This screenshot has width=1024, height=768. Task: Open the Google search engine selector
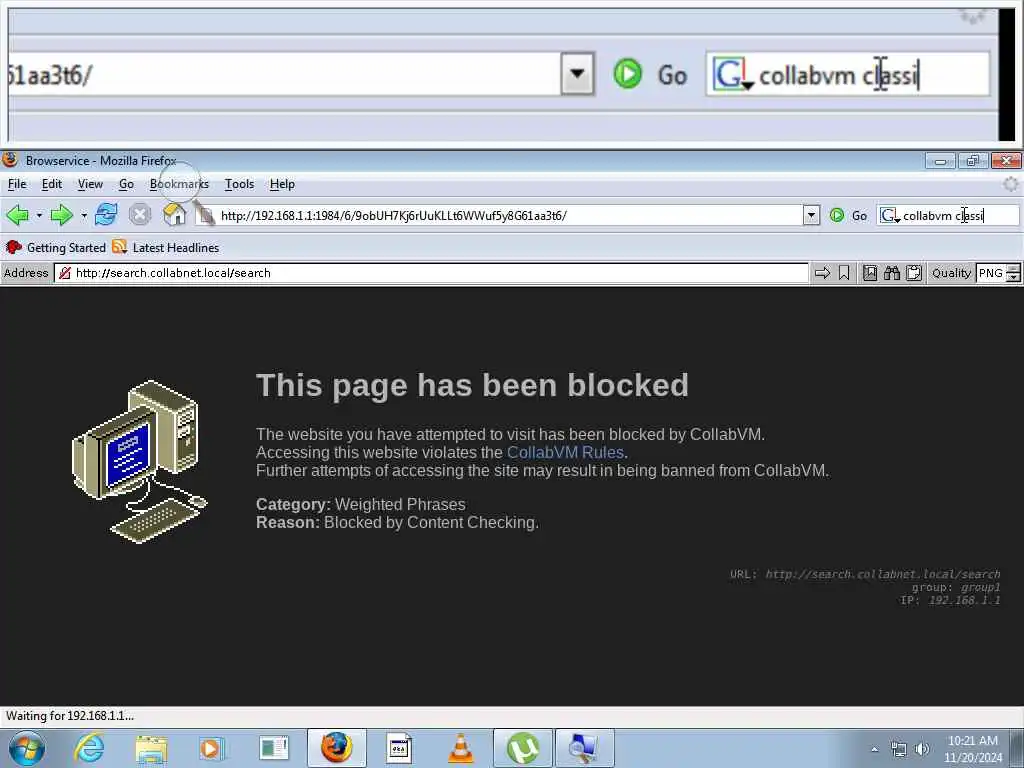coord(889,216)
